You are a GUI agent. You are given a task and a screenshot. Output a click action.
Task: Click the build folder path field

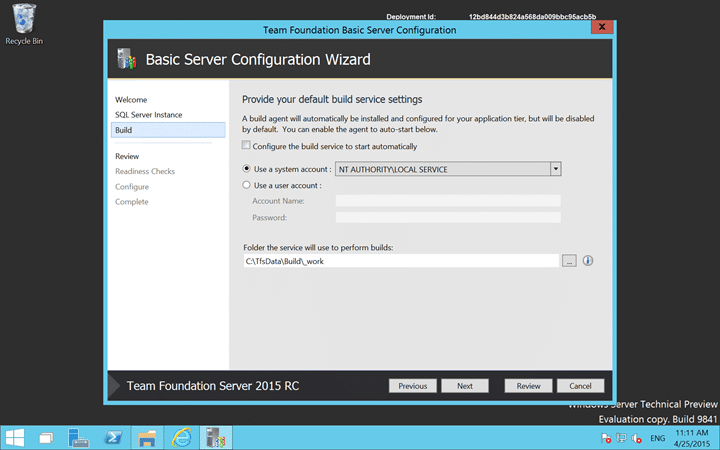401,261
